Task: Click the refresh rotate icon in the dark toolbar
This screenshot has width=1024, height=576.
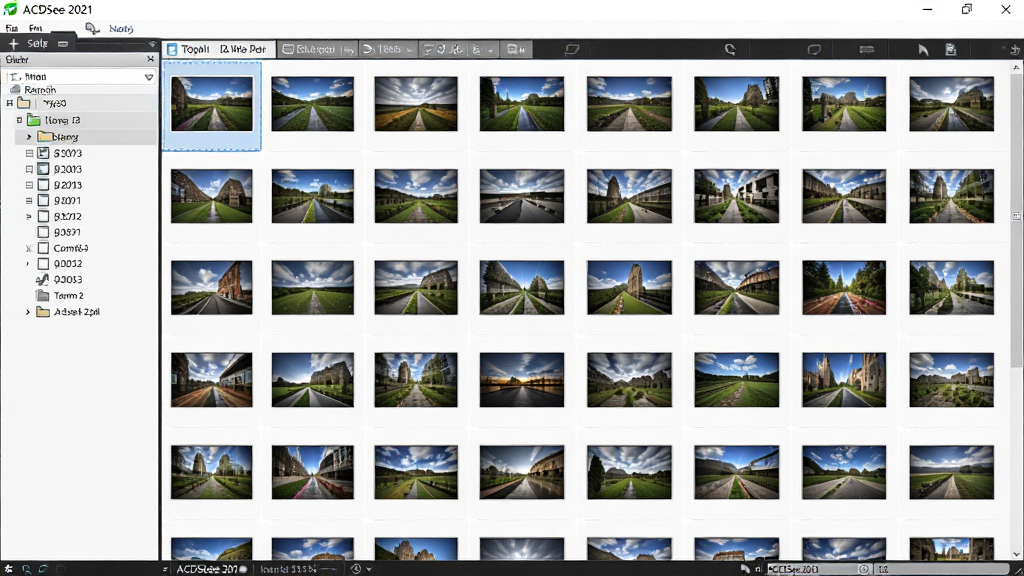Action: 730,50
